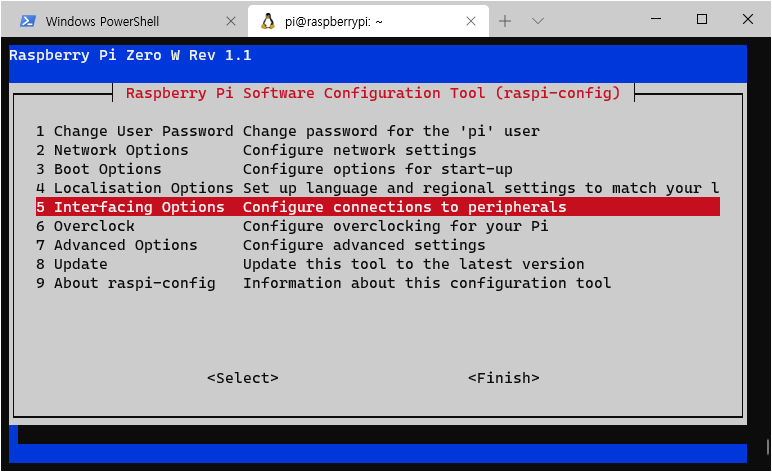Click 'Configure overclocking for your Pi' text
The height and width of the screenshot is (472, 772).
point(395,226)
